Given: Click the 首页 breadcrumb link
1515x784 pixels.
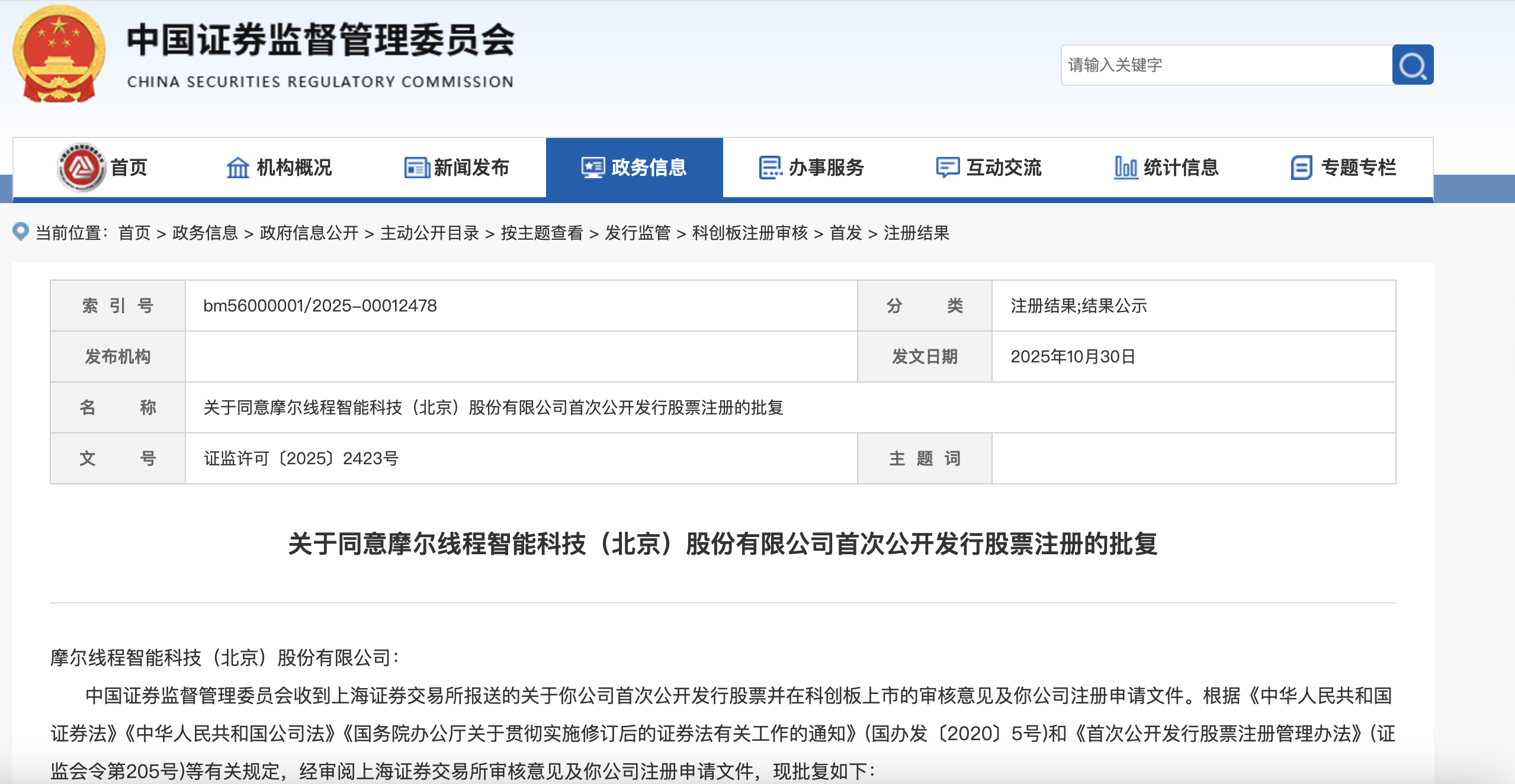Looking at the screenshot, I should click(x=134, y=233).
